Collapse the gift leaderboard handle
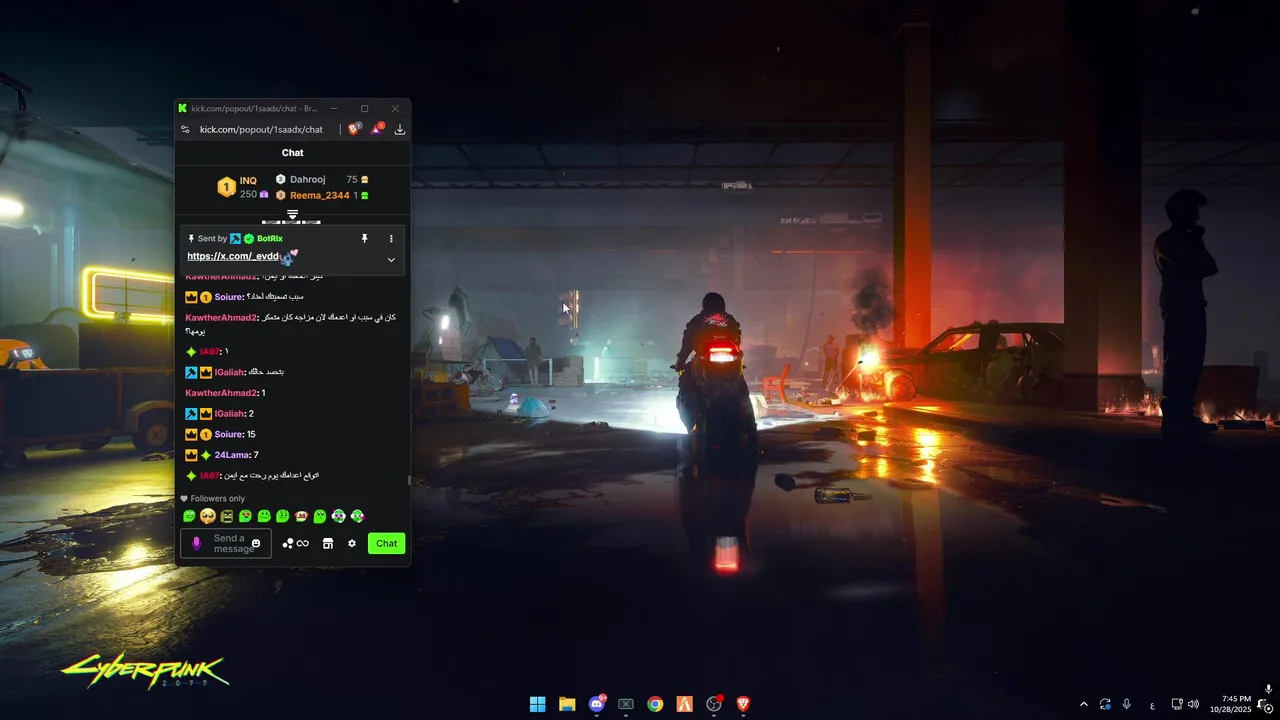1280x720 pixels. point(292,214)
